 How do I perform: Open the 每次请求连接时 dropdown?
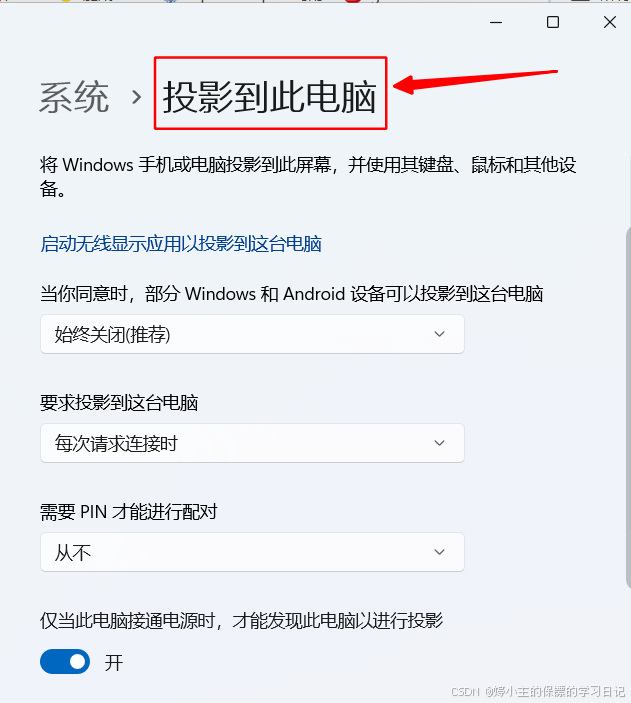(x=252, y=443)
